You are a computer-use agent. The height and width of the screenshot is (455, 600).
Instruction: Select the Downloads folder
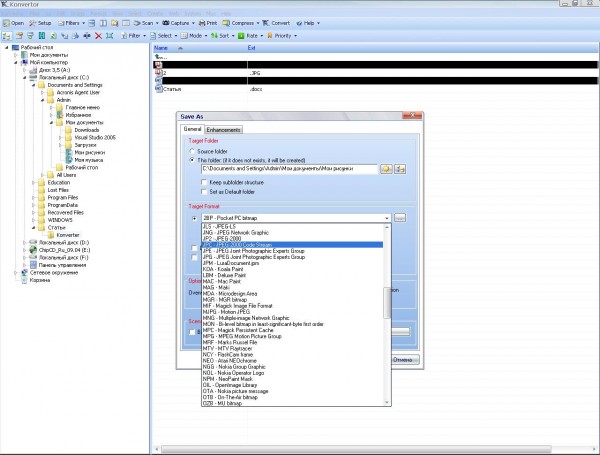click(x=86, y=130)
